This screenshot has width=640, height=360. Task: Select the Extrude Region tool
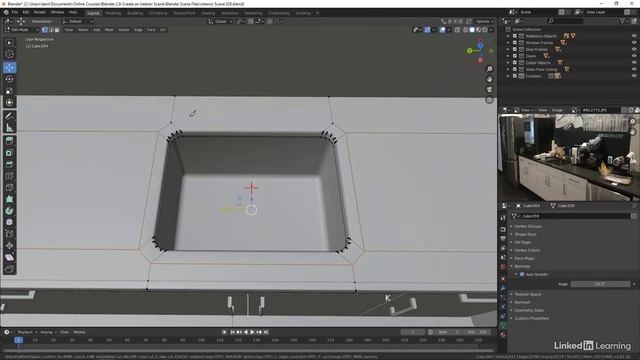point(9,141)
